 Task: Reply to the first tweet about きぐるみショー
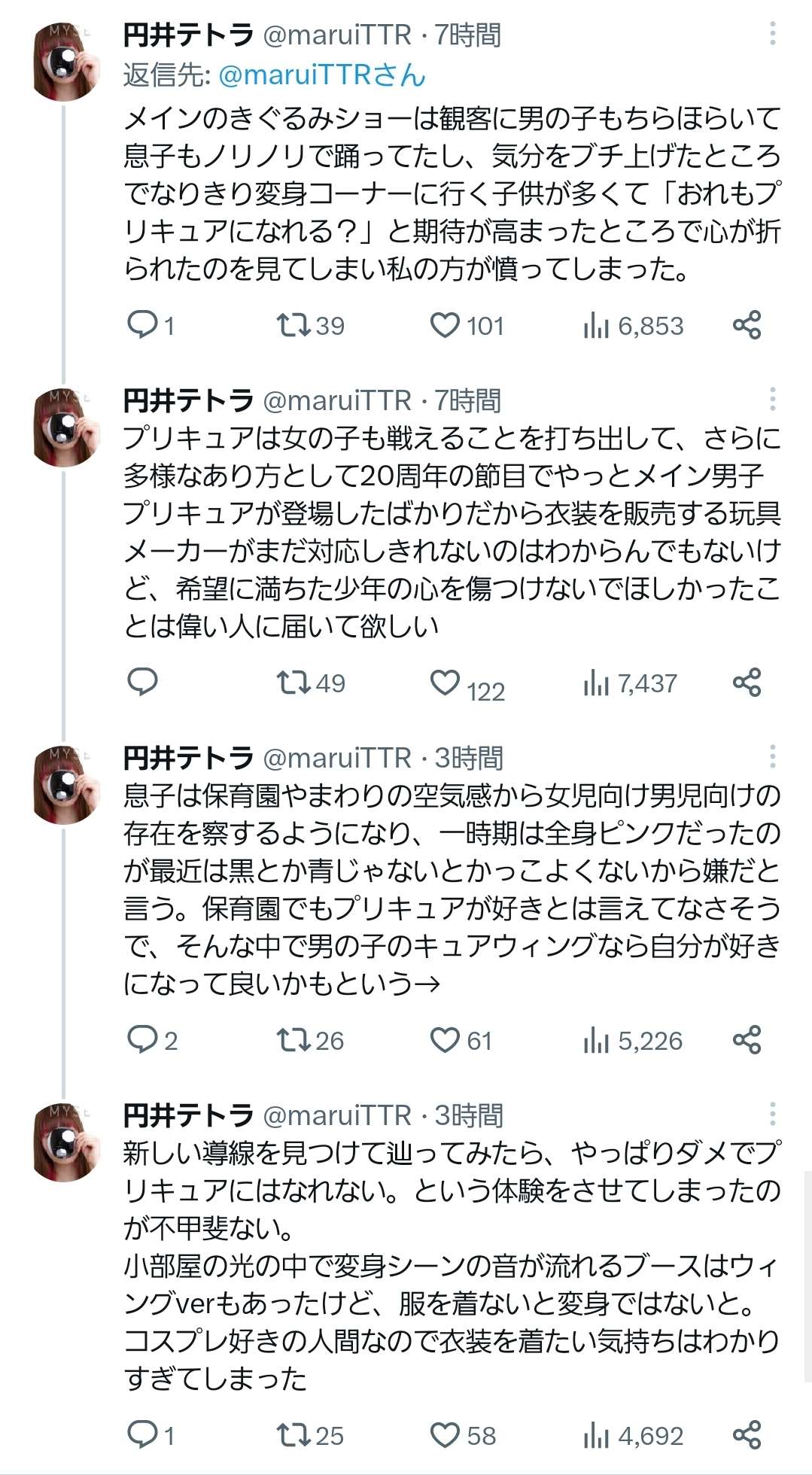pos(142,325)
